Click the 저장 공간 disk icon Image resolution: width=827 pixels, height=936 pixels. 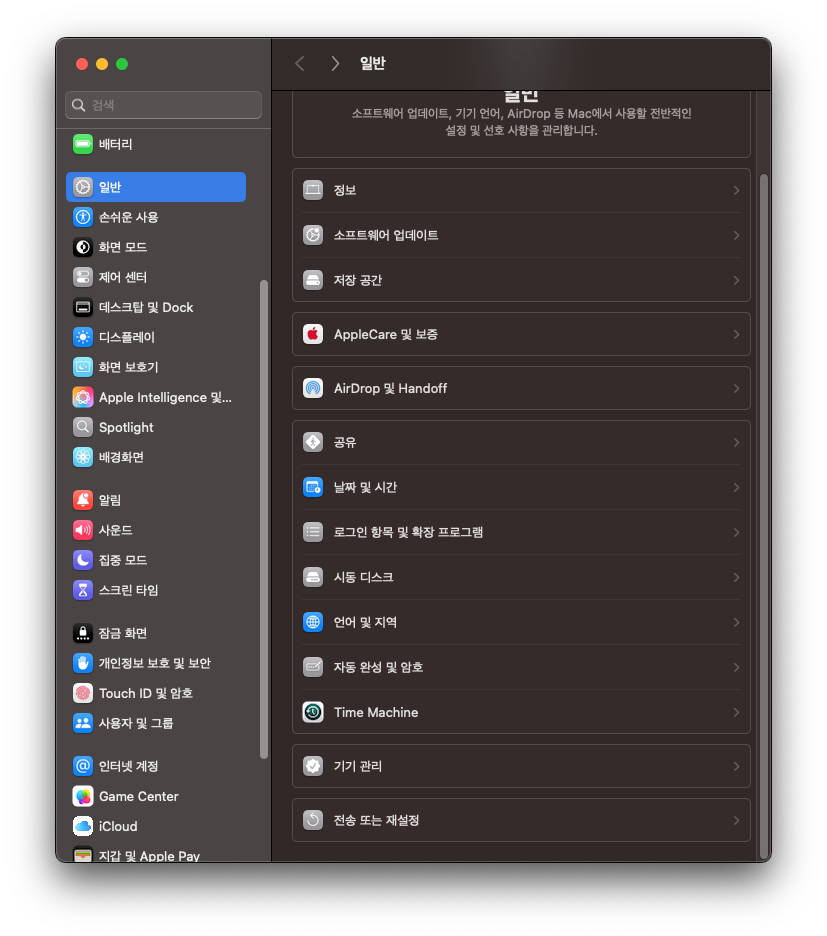(313, 280)
